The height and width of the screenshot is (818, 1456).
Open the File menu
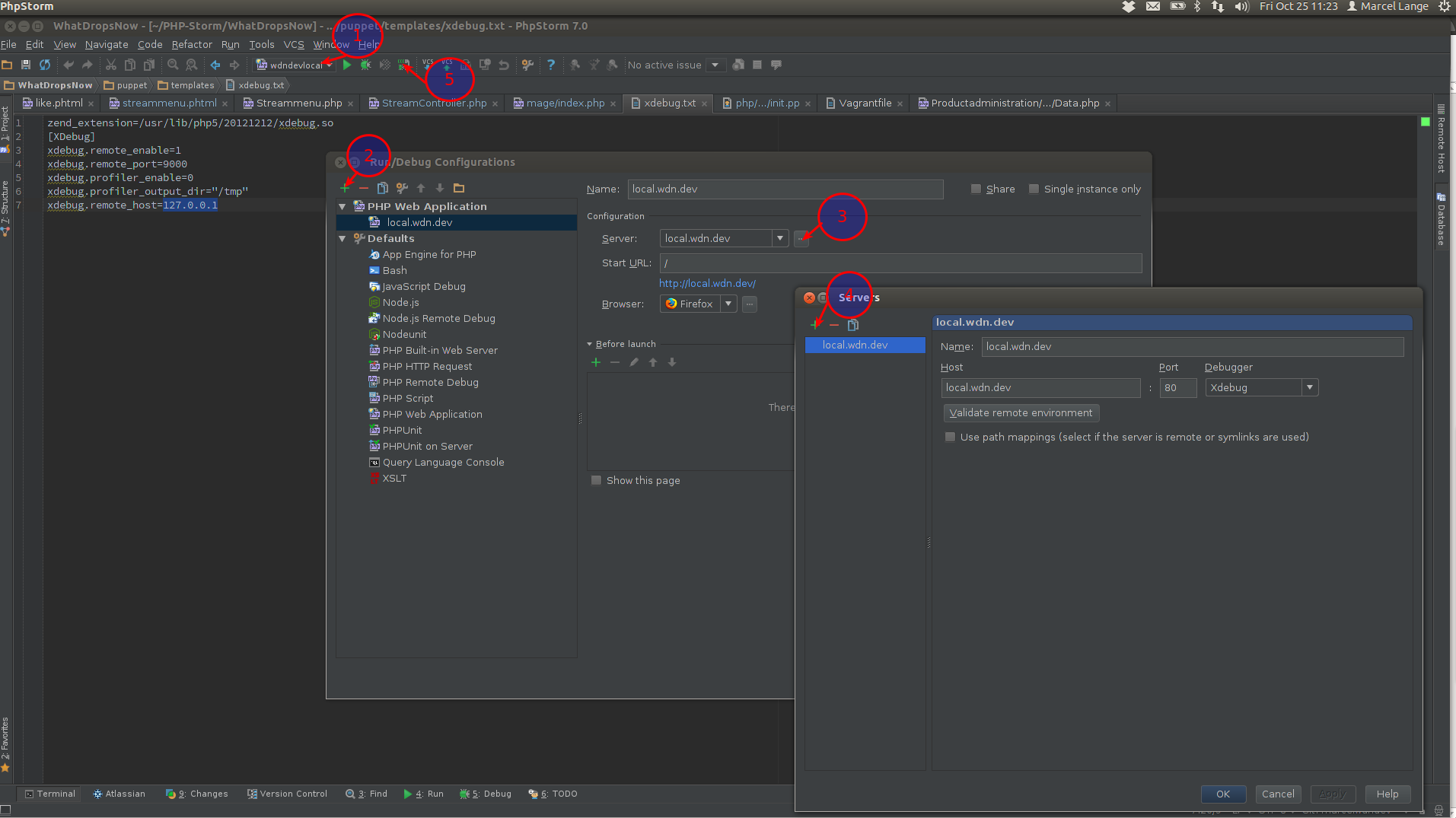pyautogui.click(x=9, y=44)
